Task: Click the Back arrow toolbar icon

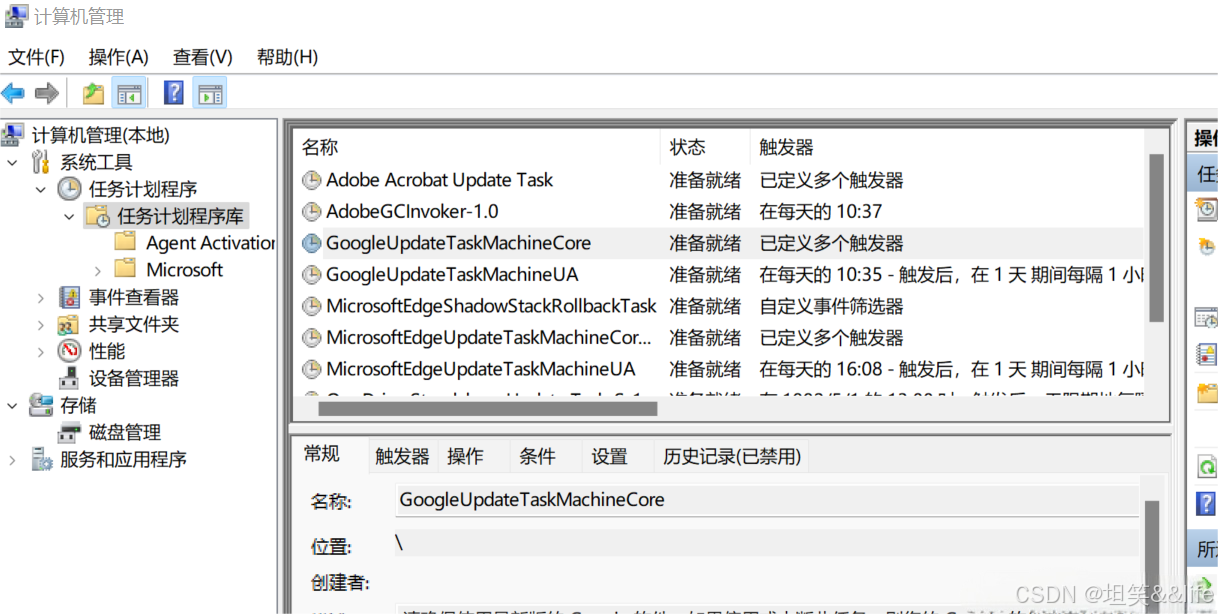Action: [13, 94]
